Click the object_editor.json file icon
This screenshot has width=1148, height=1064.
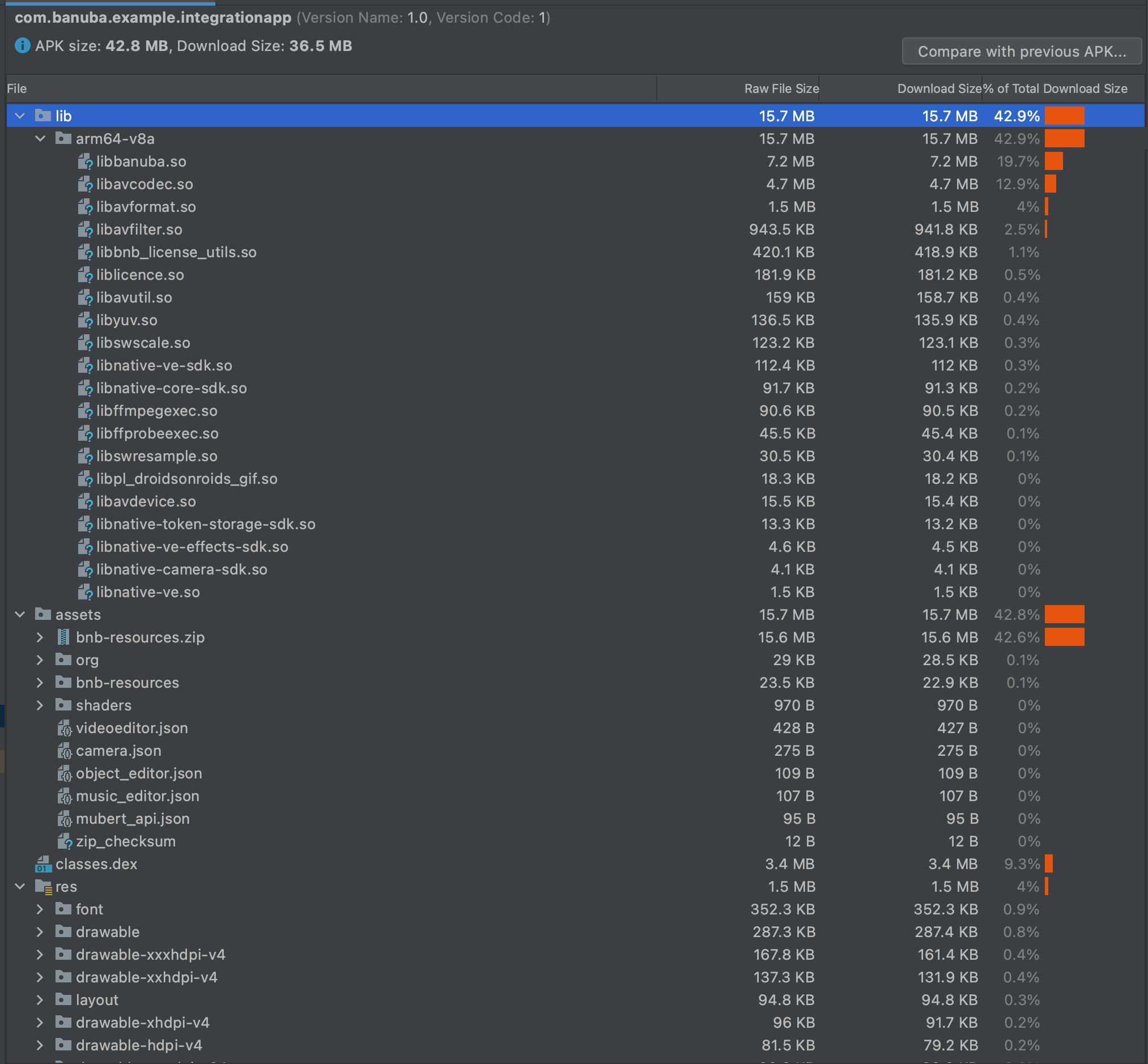65,773
